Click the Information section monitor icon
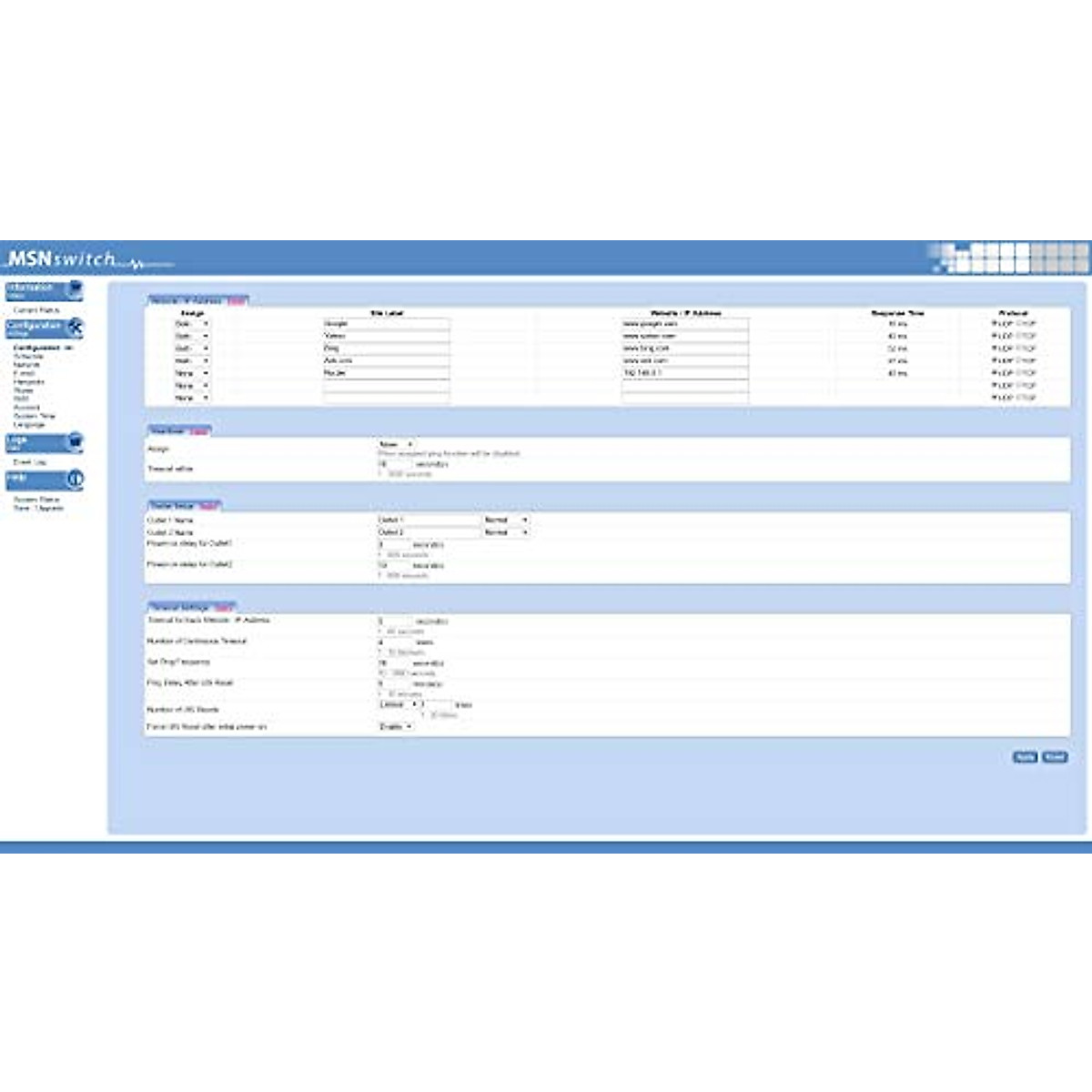The image size is (1092, 1092). click(75, 289)
